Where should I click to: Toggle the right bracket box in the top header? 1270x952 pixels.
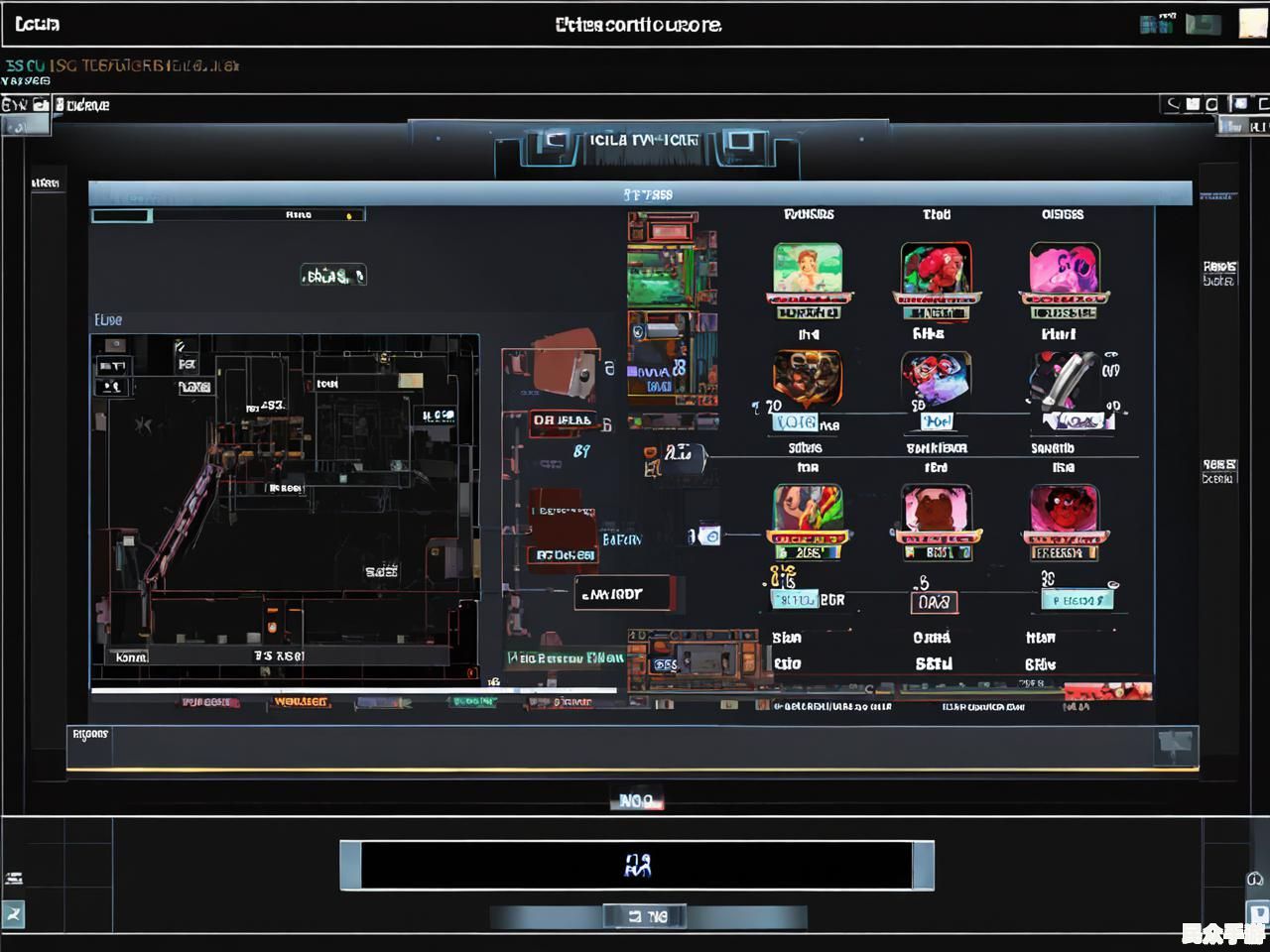[741, 142]
